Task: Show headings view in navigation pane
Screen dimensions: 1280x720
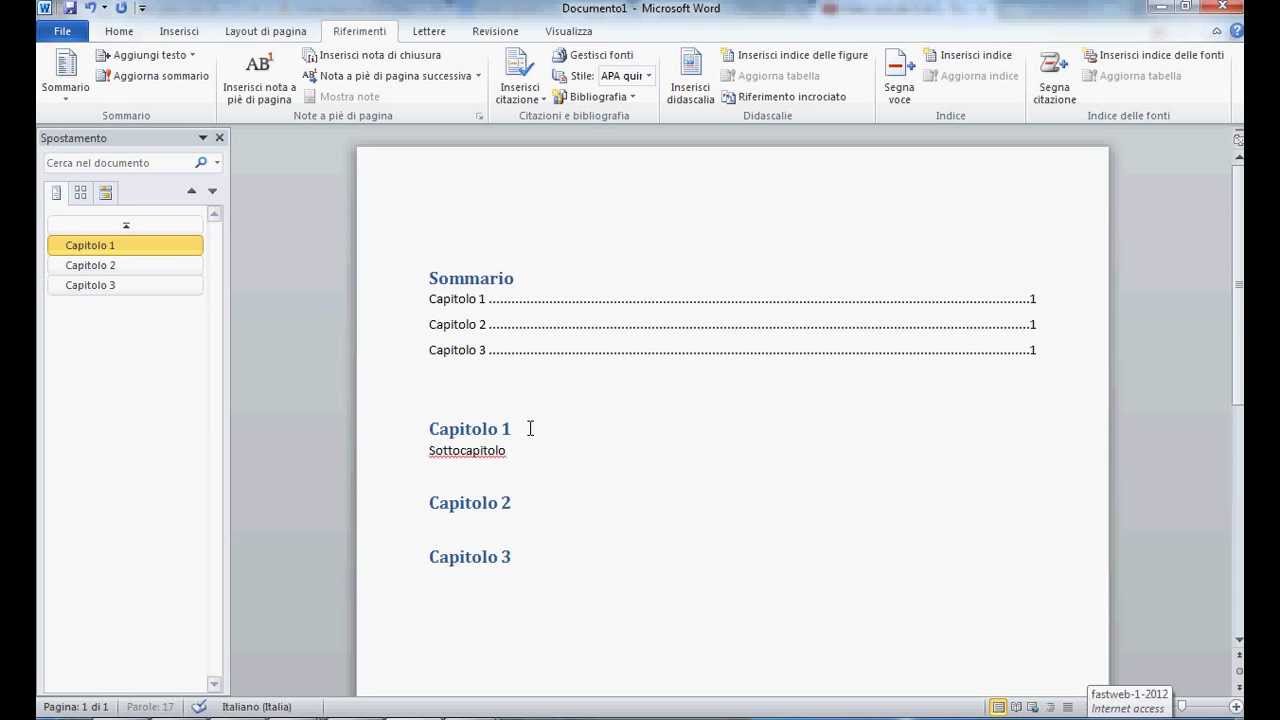Action: pyautogui.click(x=56, y=193)
